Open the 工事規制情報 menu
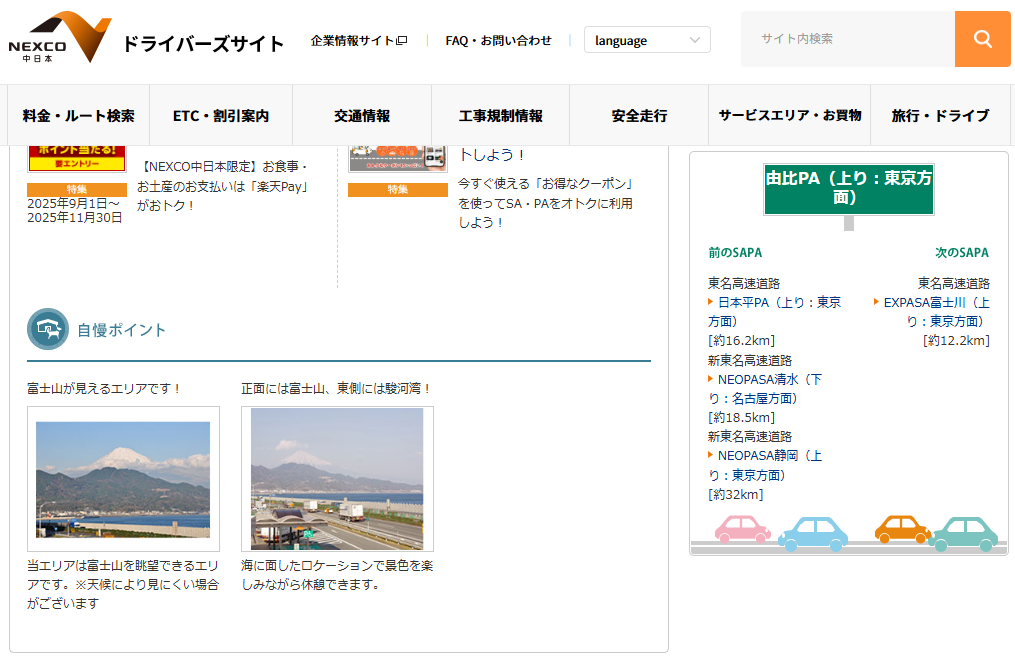1015x660 pixels. (x=500, y=116)
